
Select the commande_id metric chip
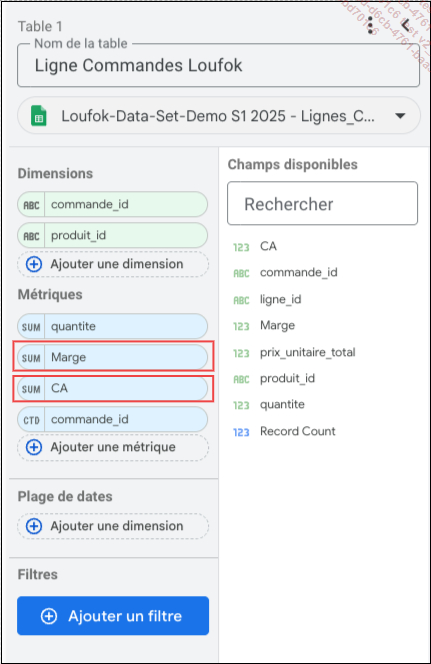click(x=113, y=420)
